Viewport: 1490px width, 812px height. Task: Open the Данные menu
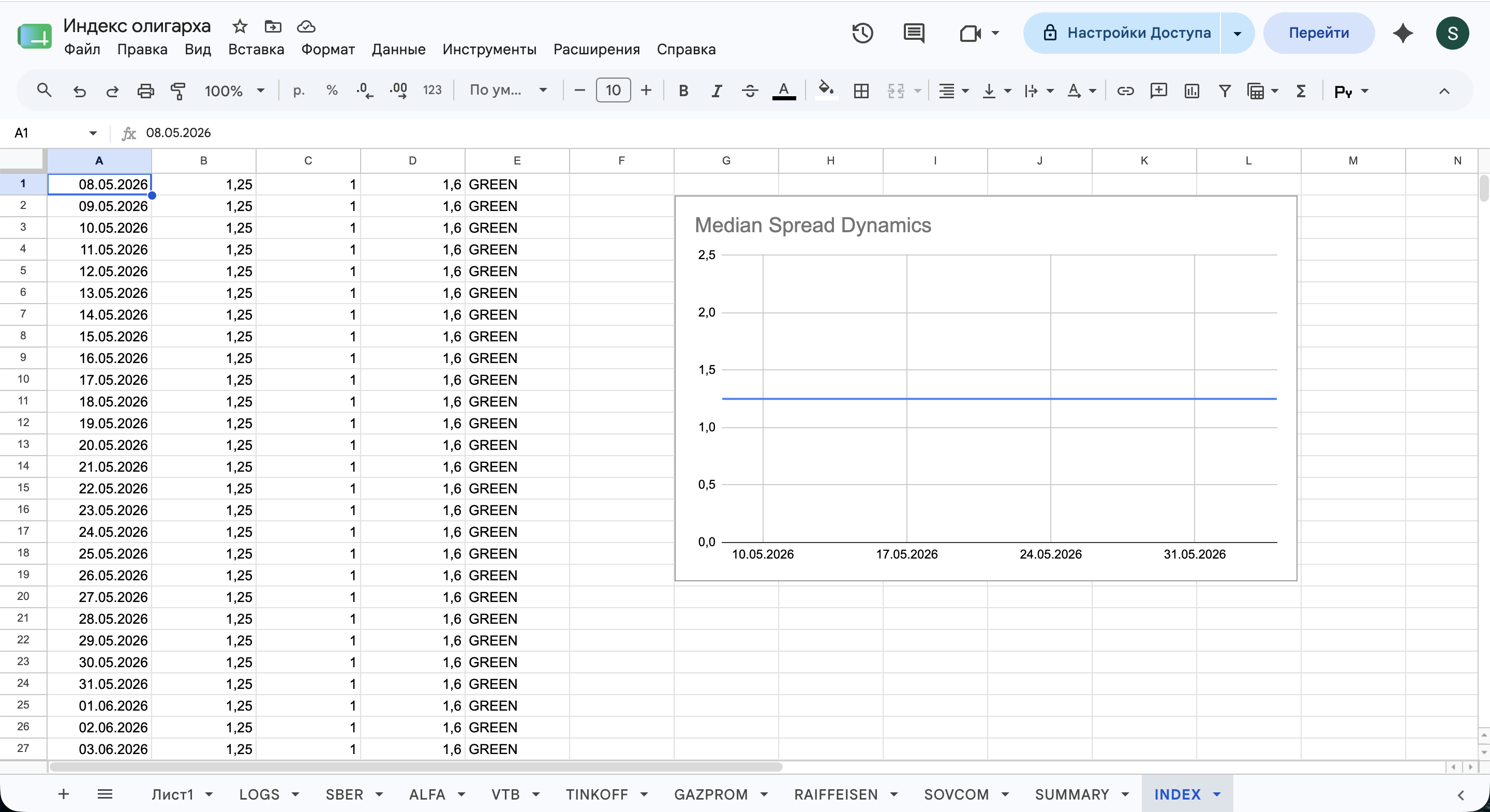[398, 49]
